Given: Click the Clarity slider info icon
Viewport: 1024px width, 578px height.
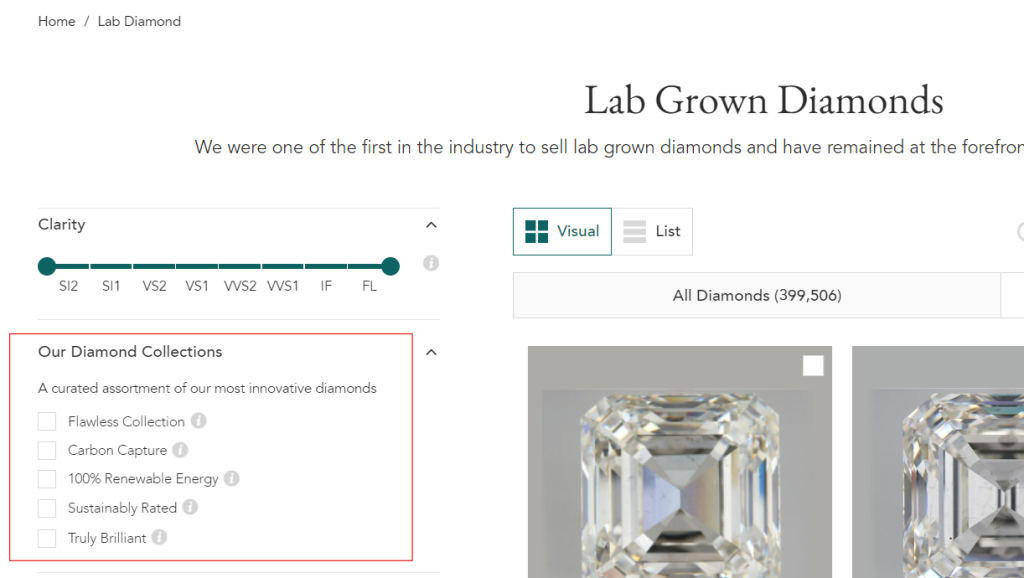Looking at the screenshot, I should pos(431,264).
